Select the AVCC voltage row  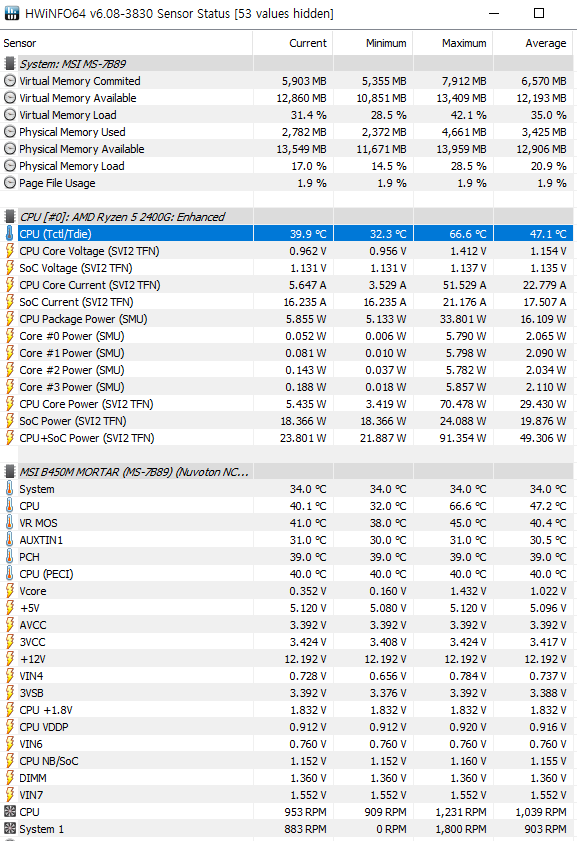click(x=287, y=625)
